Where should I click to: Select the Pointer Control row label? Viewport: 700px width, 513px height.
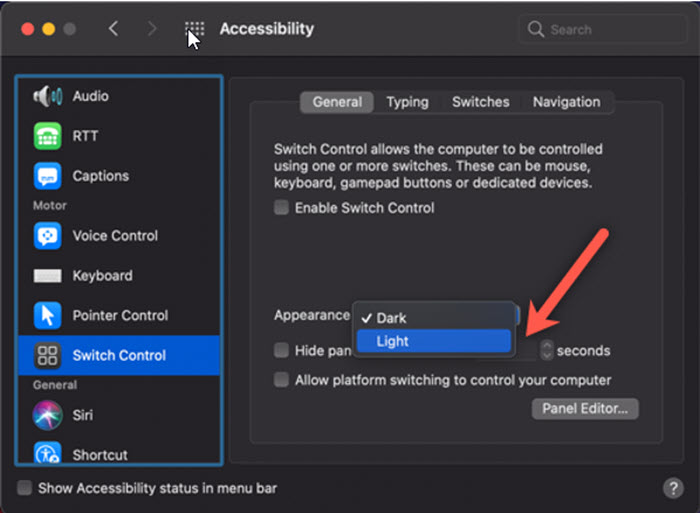click(x=121, y=315)
